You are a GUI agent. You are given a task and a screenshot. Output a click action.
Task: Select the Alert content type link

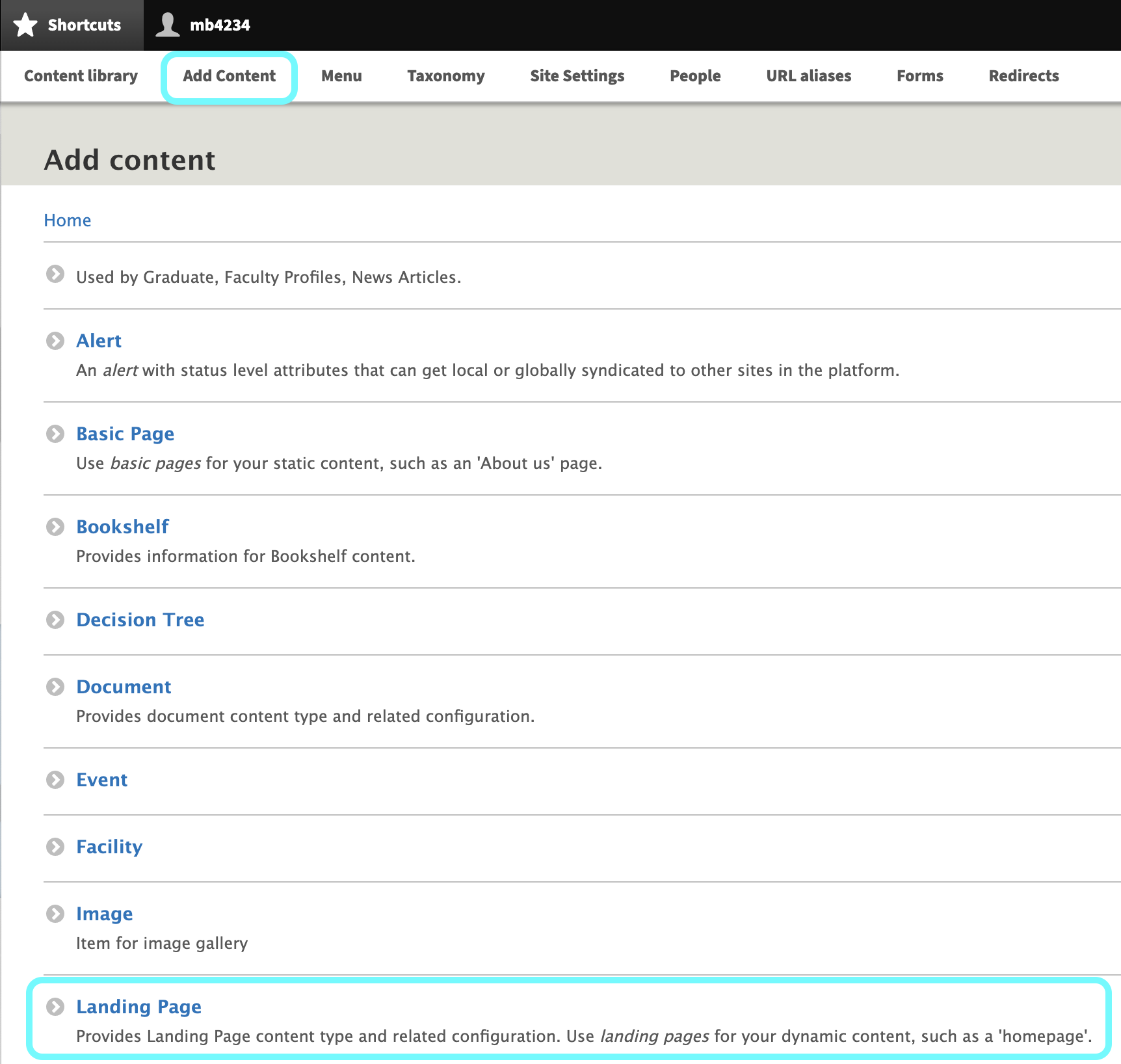pos(98,341)
